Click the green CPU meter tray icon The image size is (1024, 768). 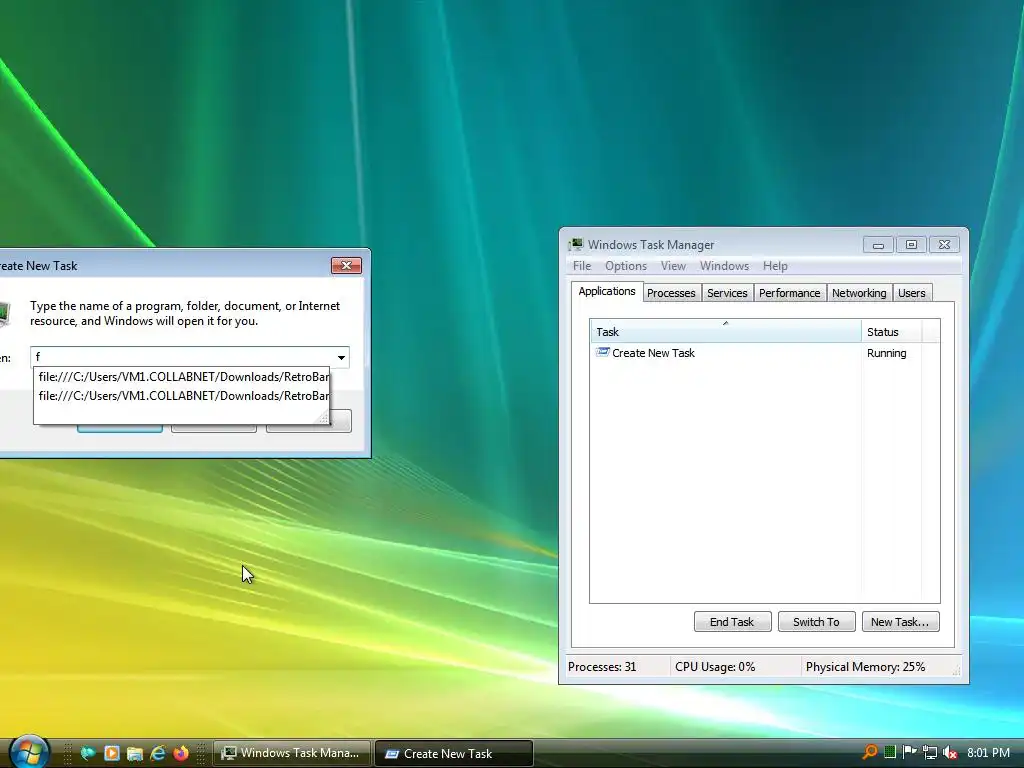(x=889, y=752)
